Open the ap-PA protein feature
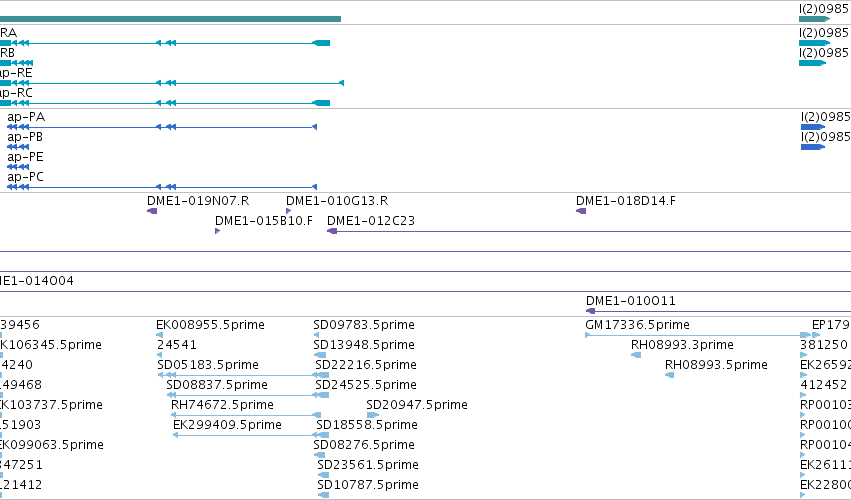 162,127
